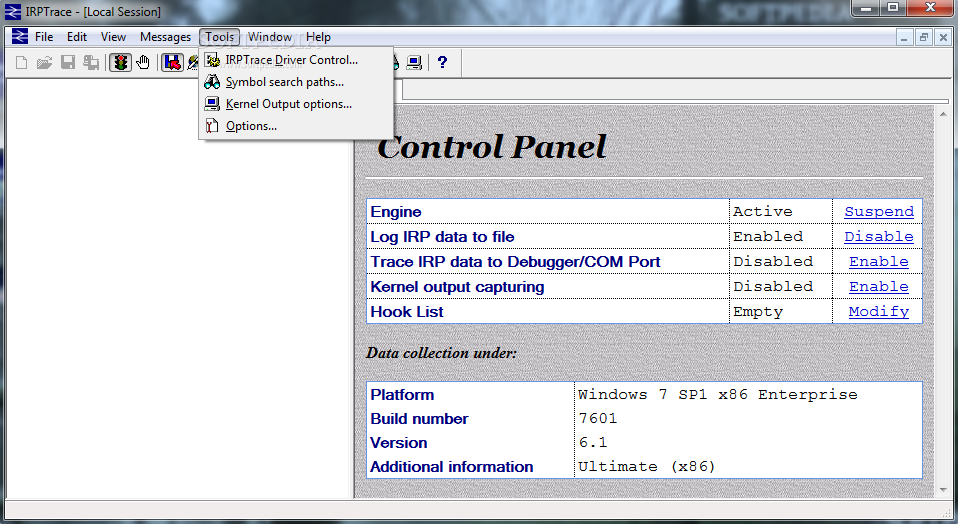
Task: Click the IRPTrace title bar application icon
Action: click(x=13, y=12)
